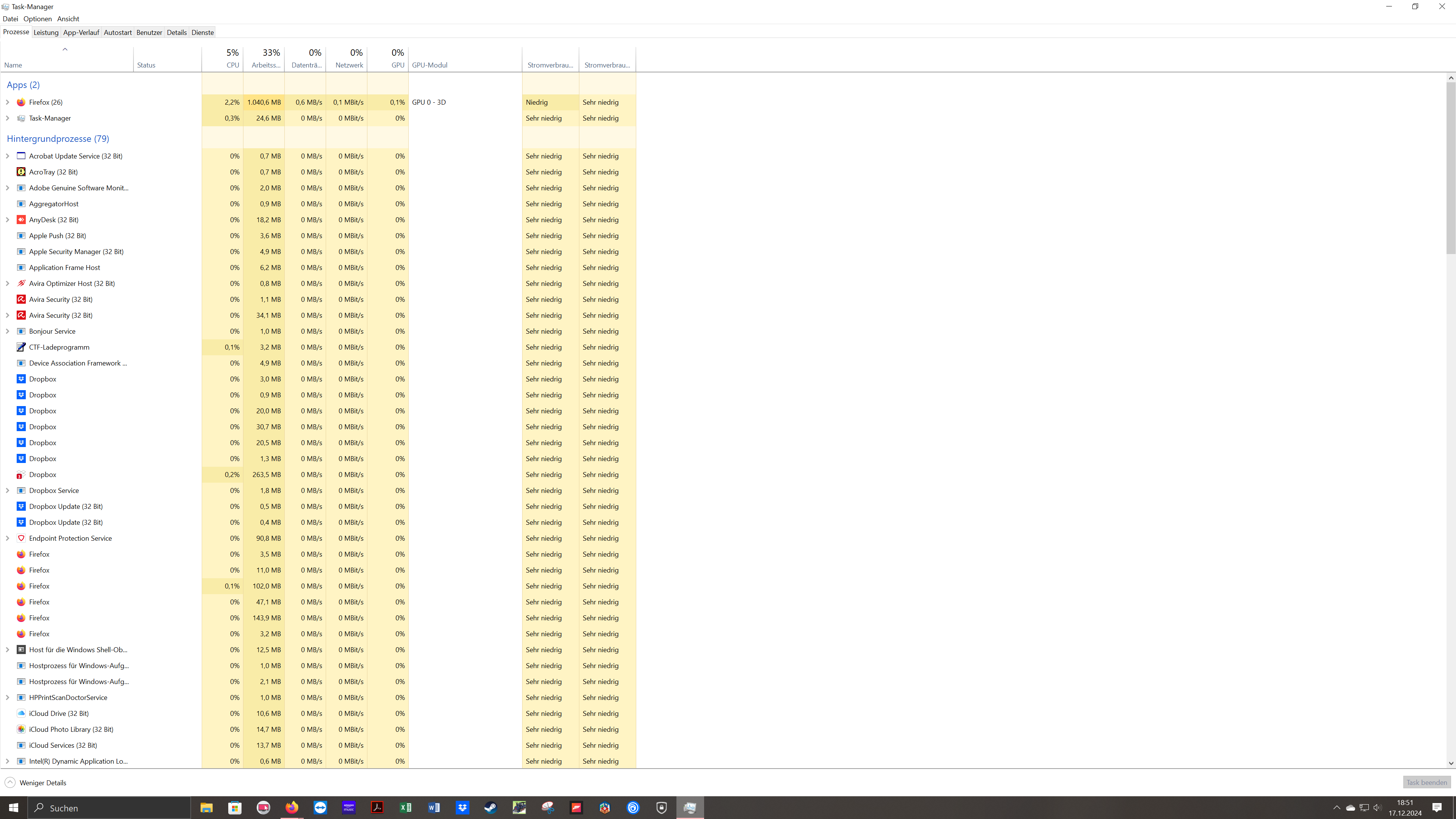
Task: Click the AnyDesk process icon
Action: (21, 220)
